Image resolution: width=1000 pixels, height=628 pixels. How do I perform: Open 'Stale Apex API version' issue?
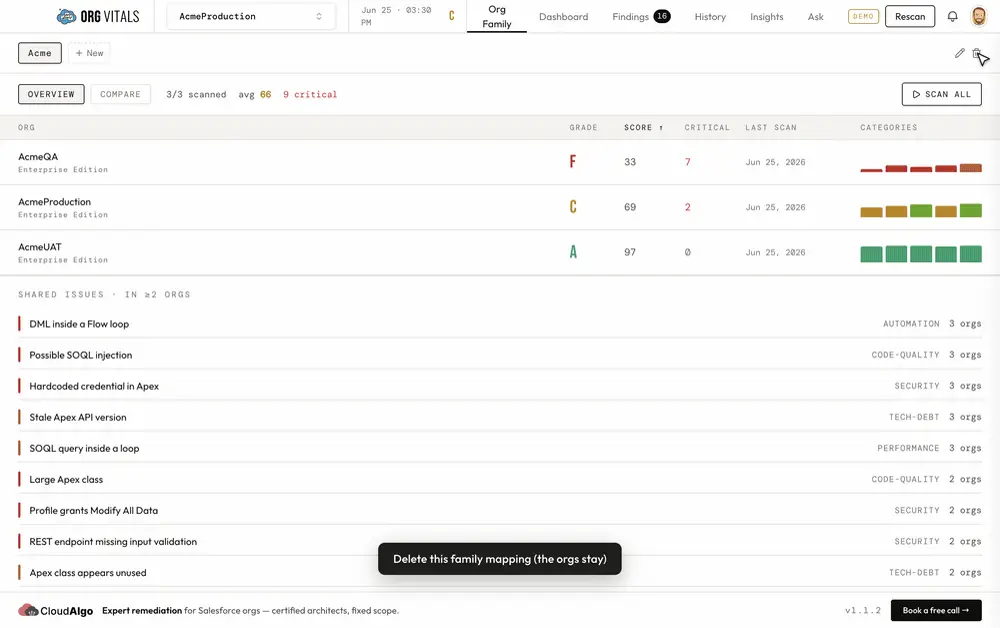[500, 418]
